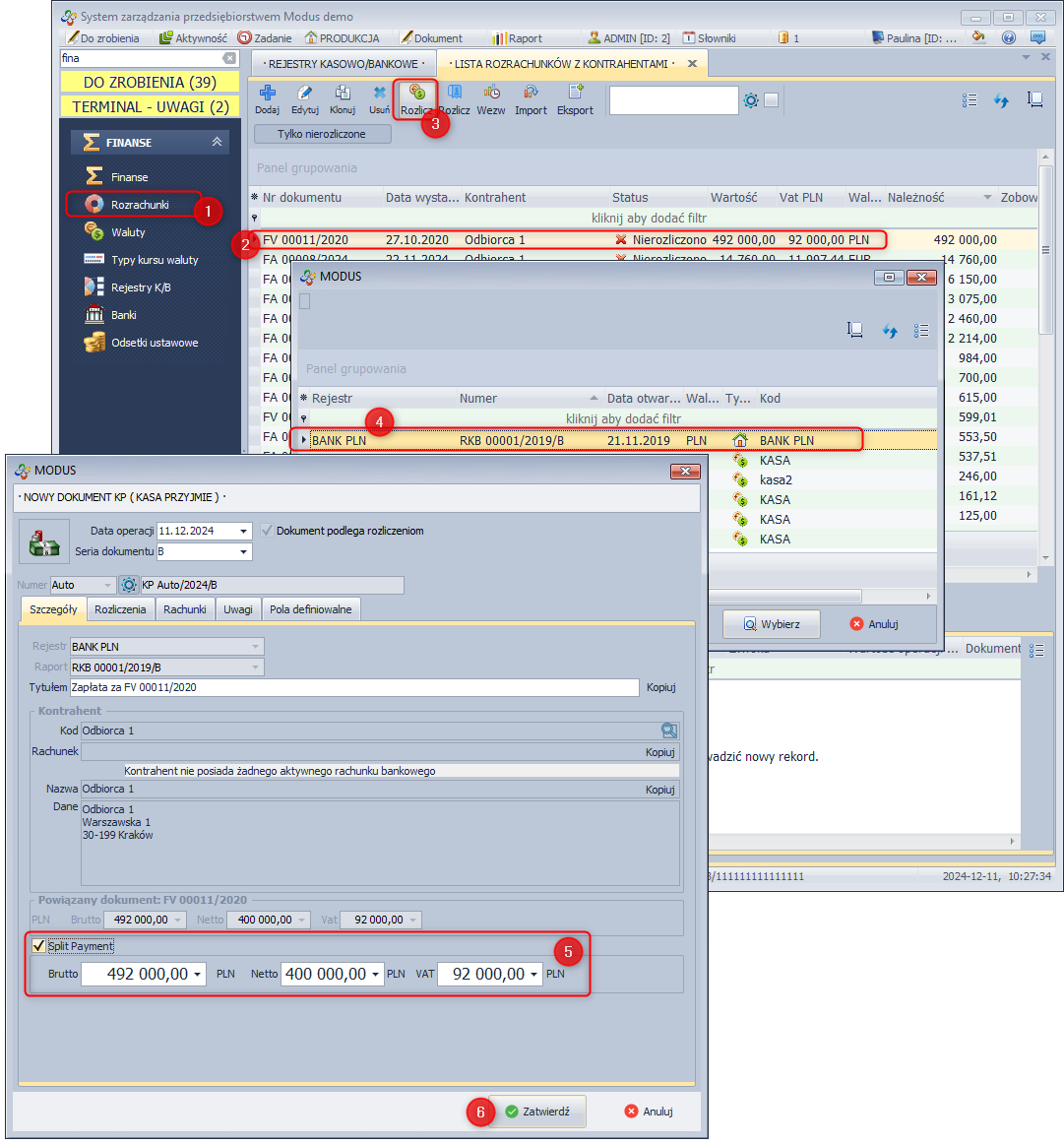1064x1144 pixels.
Task: Open Numer Auto dropdown
Action: point(108,585)
